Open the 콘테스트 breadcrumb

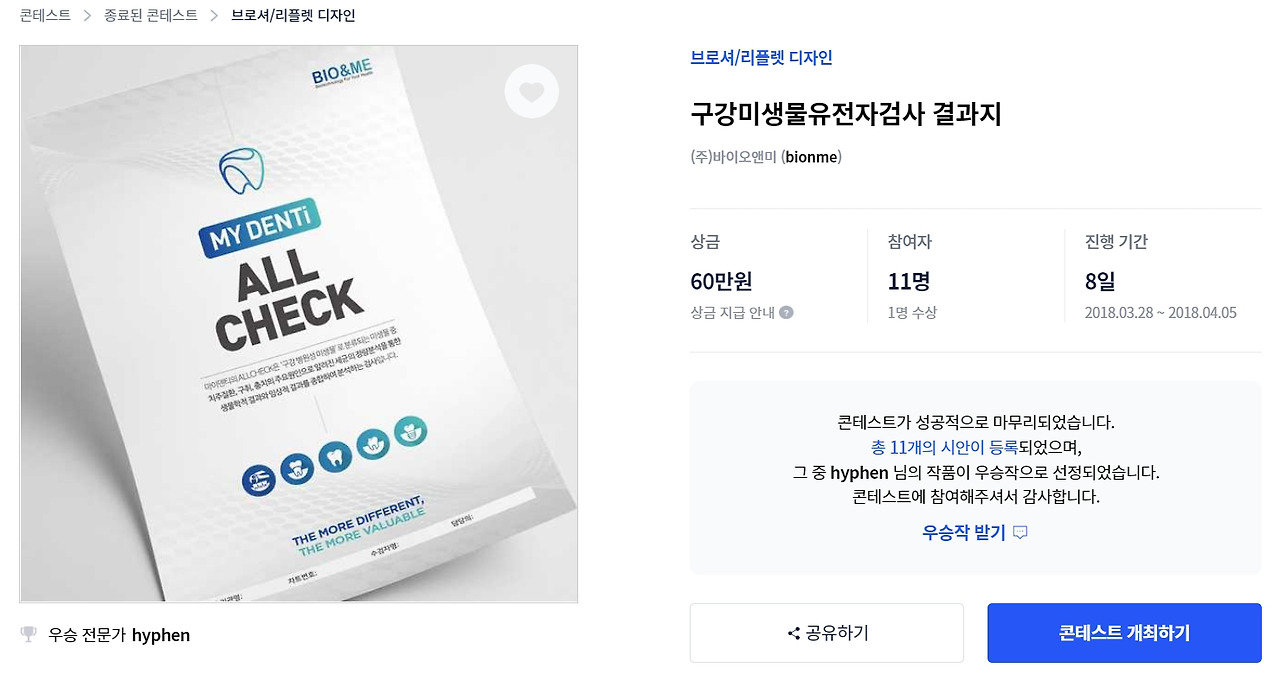coord(45,16)
